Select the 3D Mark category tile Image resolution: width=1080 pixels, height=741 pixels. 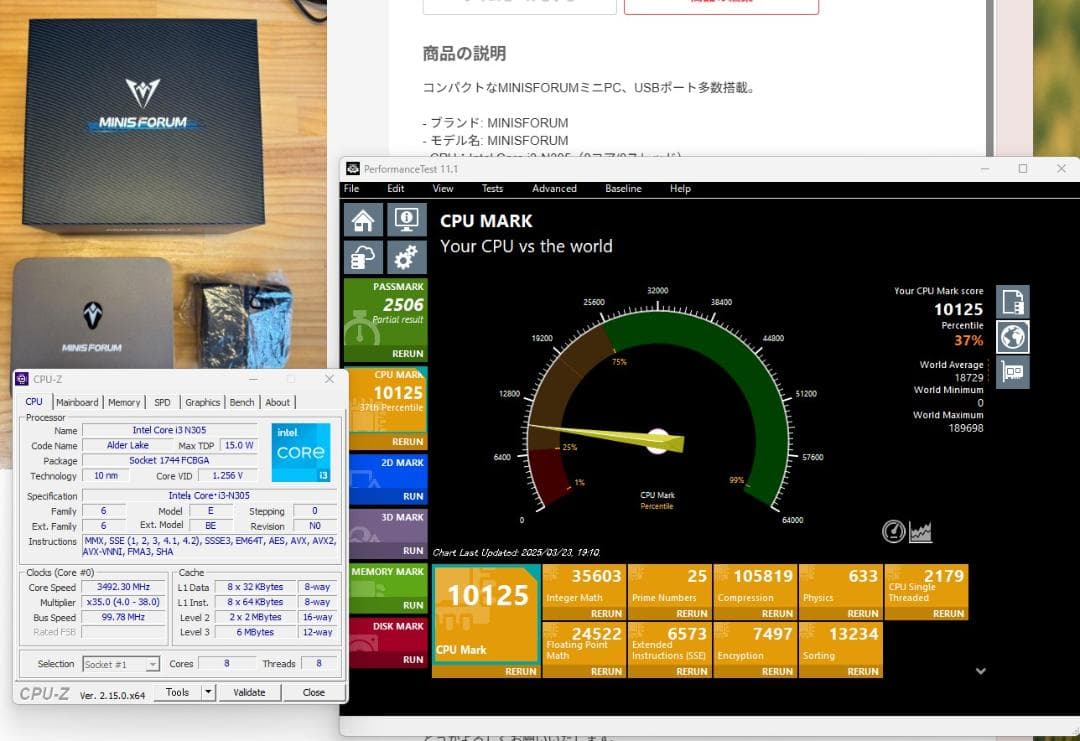(x=387, y=529)
